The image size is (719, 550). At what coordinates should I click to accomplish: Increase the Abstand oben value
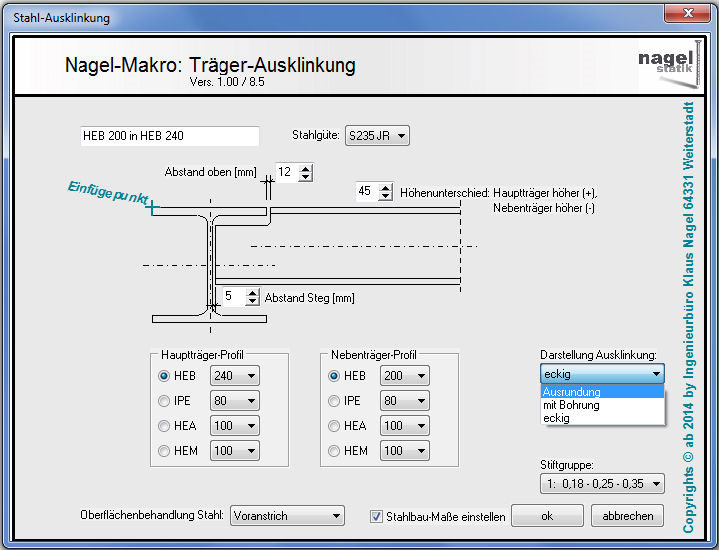click(306, 168)
